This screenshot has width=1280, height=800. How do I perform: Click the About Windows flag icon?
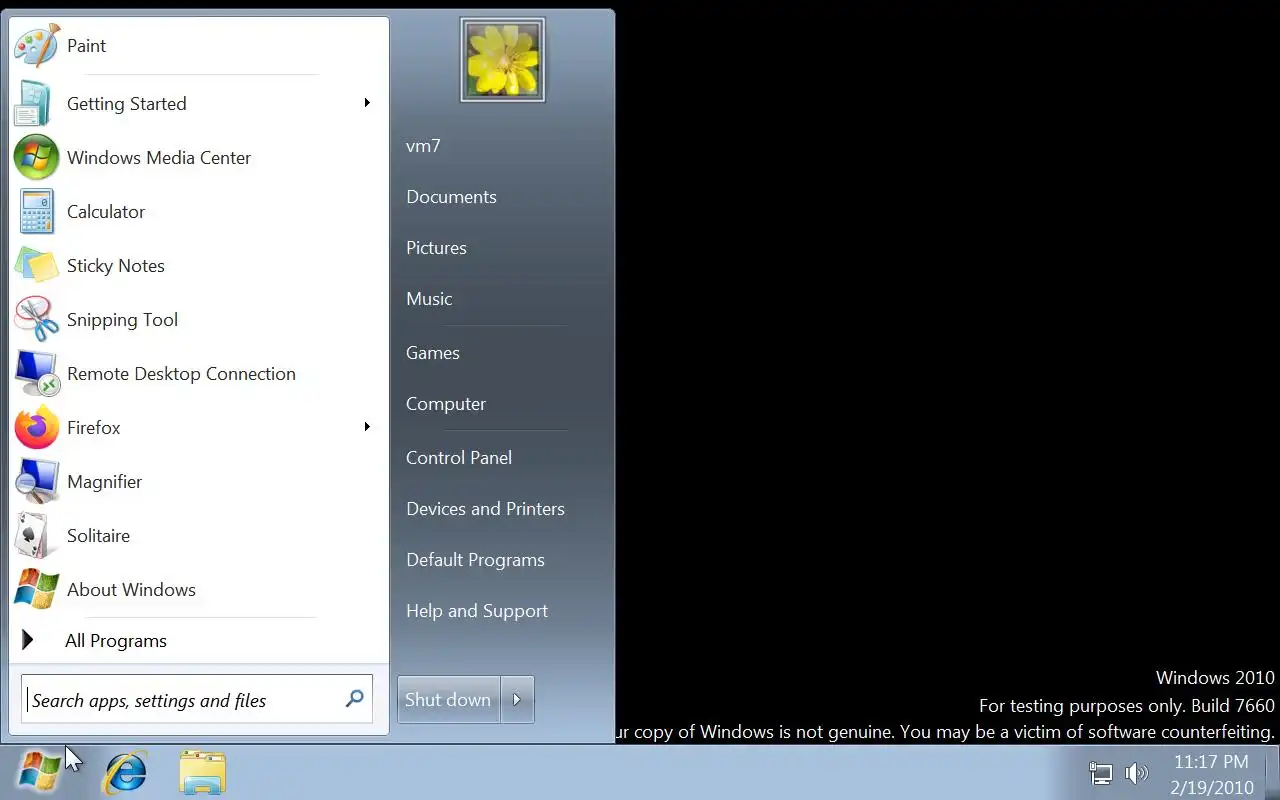click(x=37, y=589)
